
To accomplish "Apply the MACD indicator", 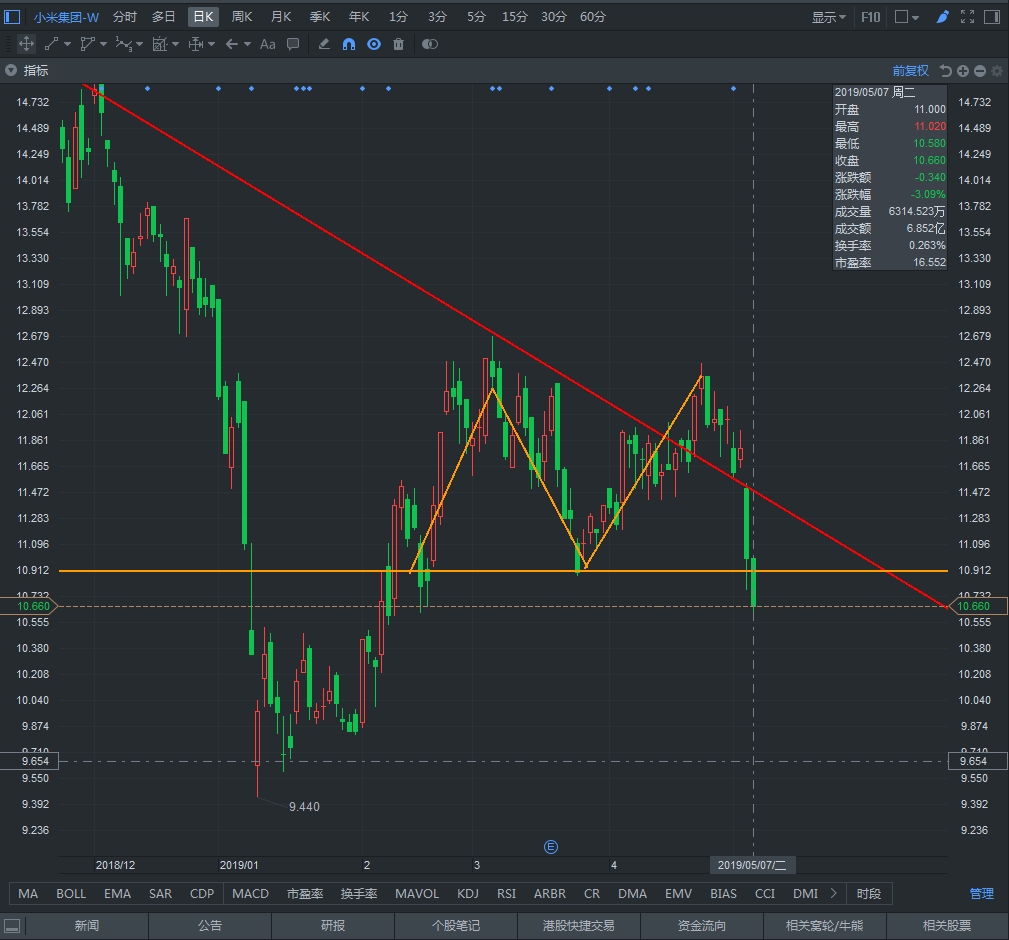I will point(250,893).
